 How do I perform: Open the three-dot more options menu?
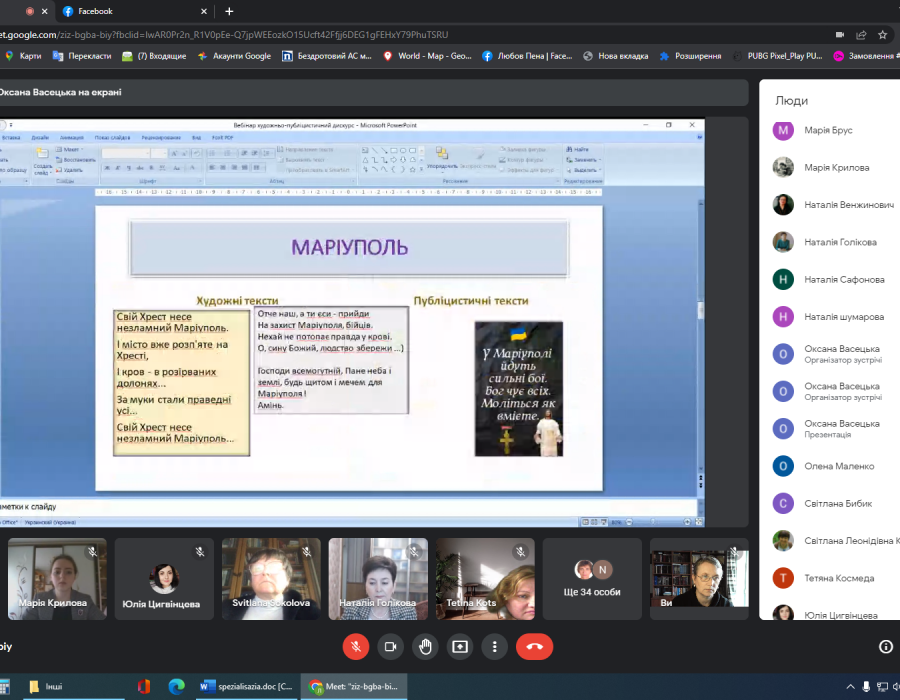coord(494,646)
